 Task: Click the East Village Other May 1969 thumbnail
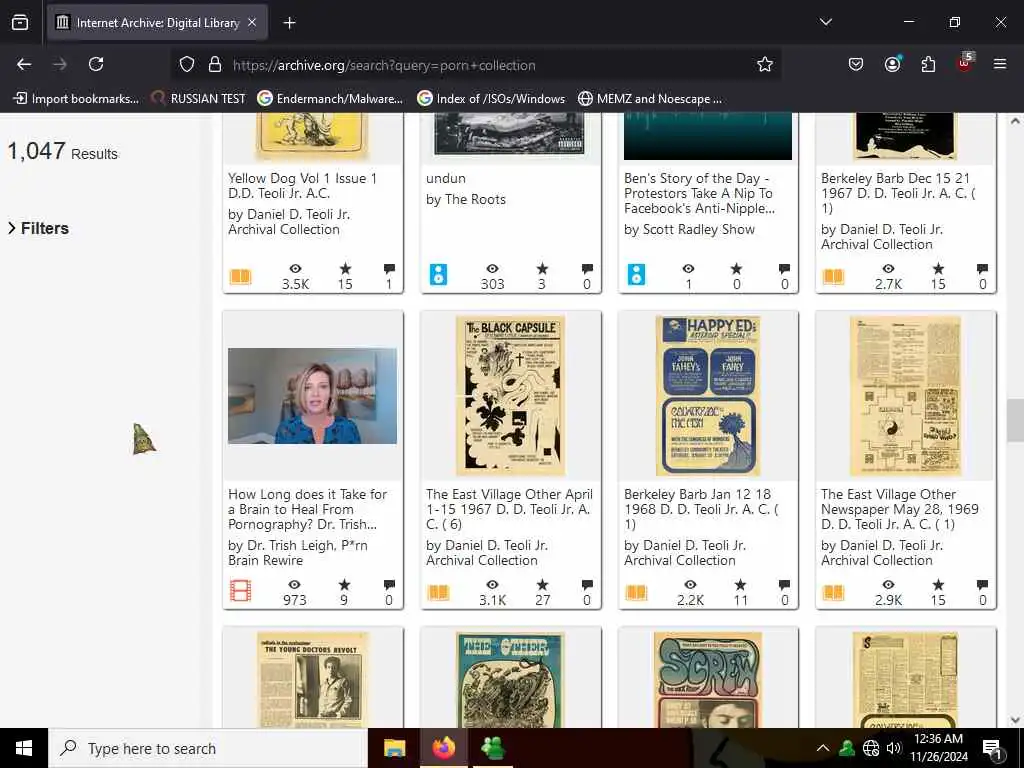pyautogui.click(x=906, y=396)
